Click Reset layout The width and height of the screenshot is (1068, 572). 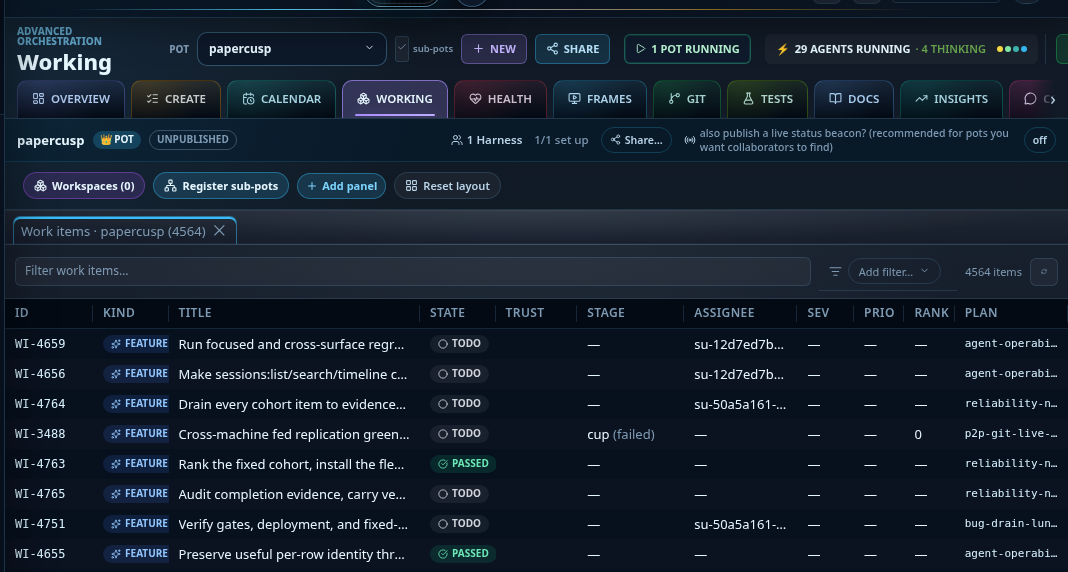(447, 186)
